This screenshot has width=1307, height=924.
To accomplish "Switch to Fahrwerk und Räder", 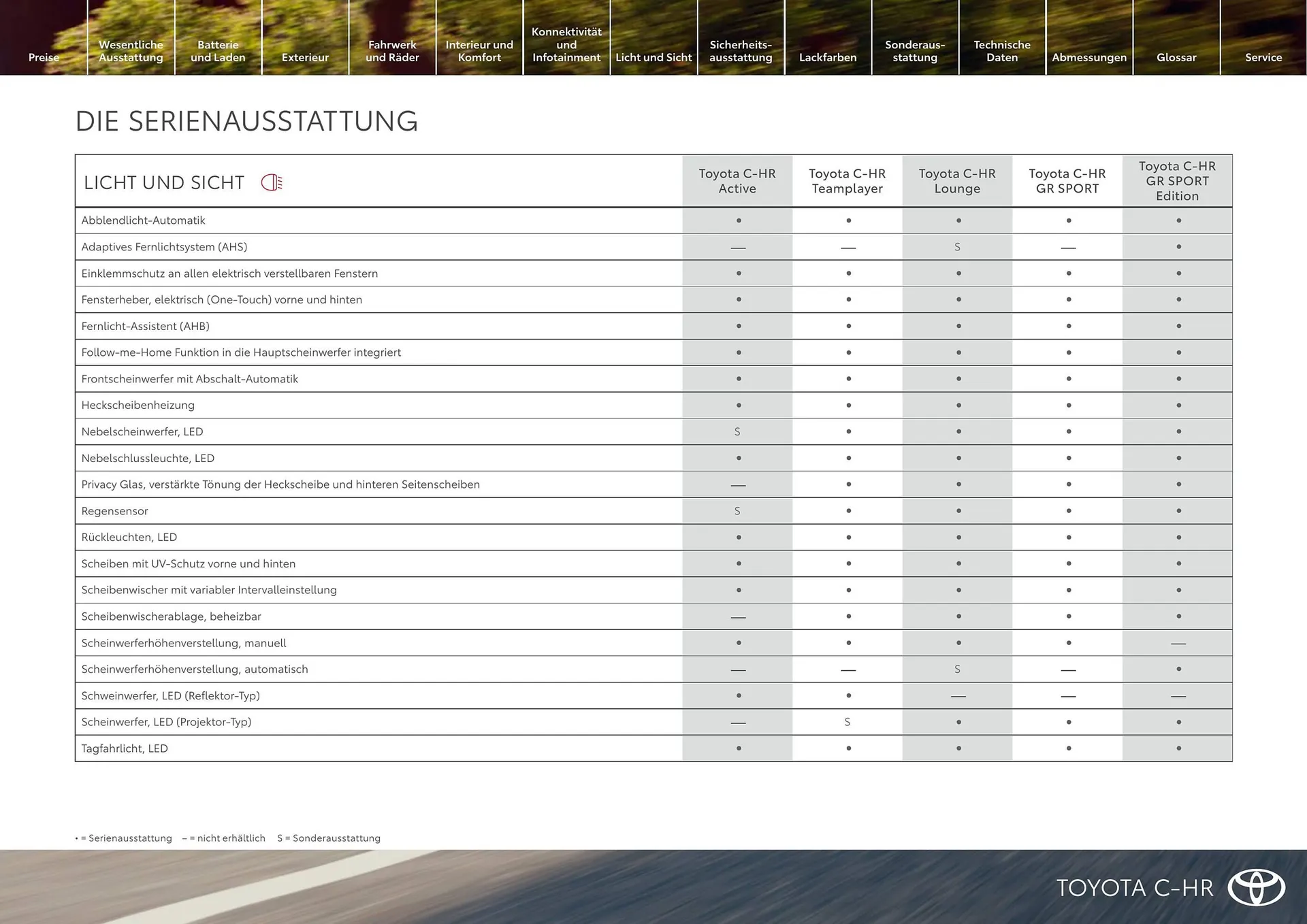I will pos(392,51).
